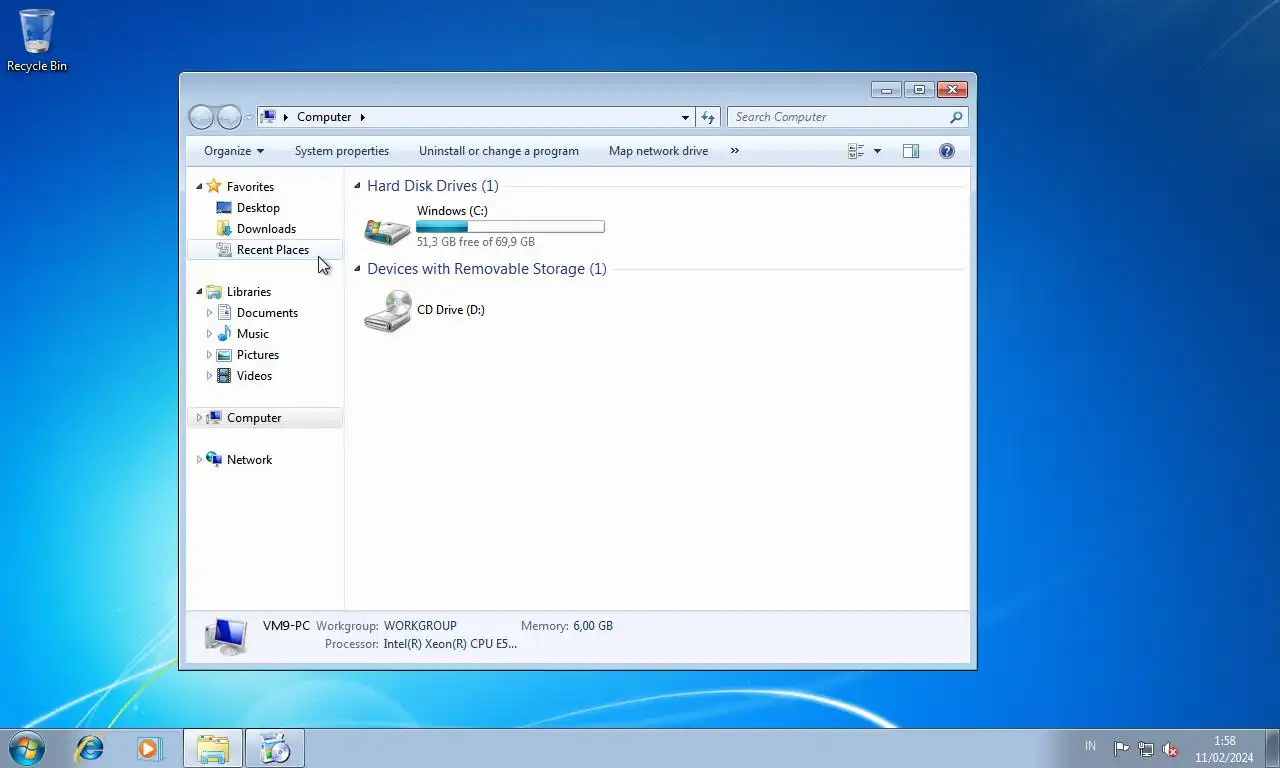The image size is (1280, 768).
Task: Go back with the Back arrow button
Action: [x=201, y=117]
